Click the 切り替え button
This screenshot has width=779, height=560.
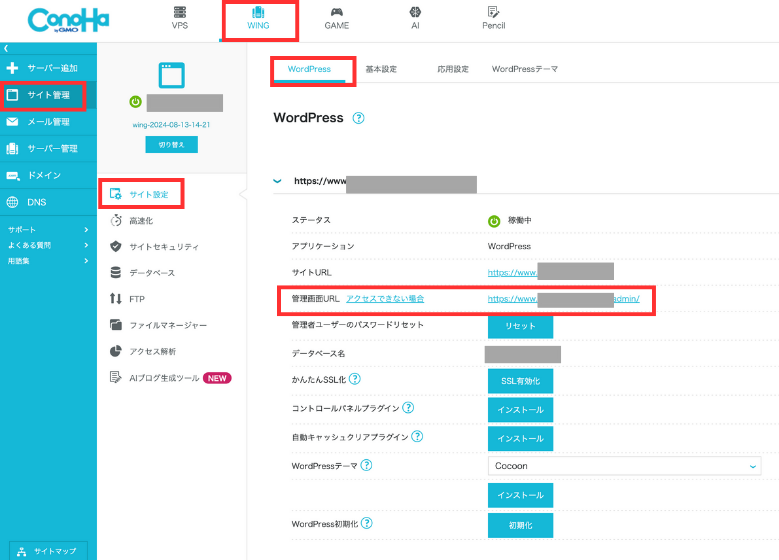(x=171, y=145)
